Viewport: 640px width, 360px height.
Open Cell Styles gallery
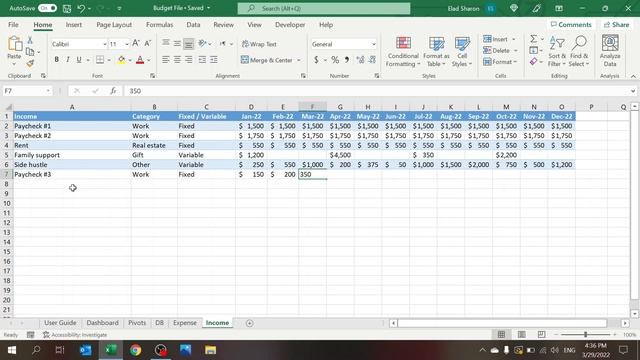point(462,52)
